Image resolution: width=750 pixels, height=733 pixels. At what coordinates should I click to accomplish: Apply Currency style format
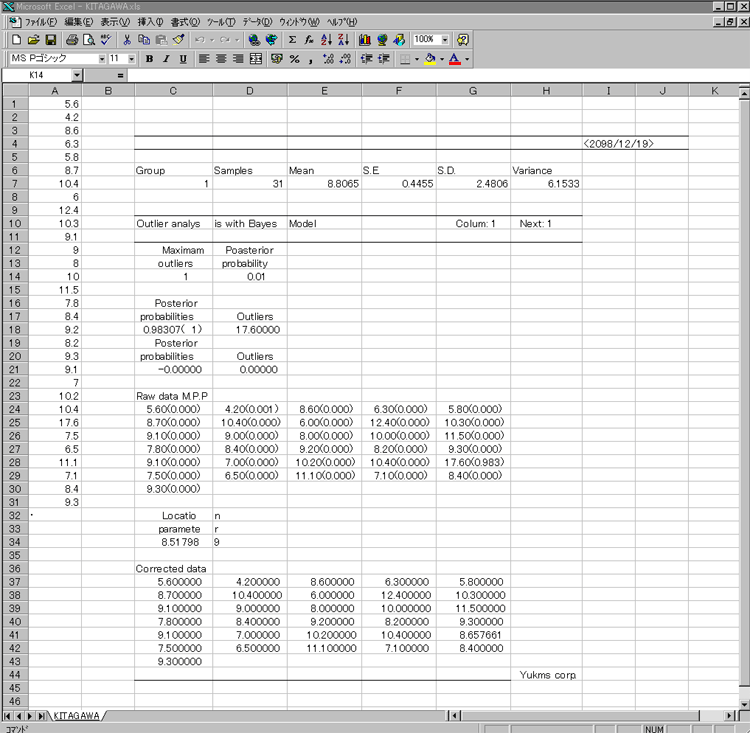(x=276, y=59)
